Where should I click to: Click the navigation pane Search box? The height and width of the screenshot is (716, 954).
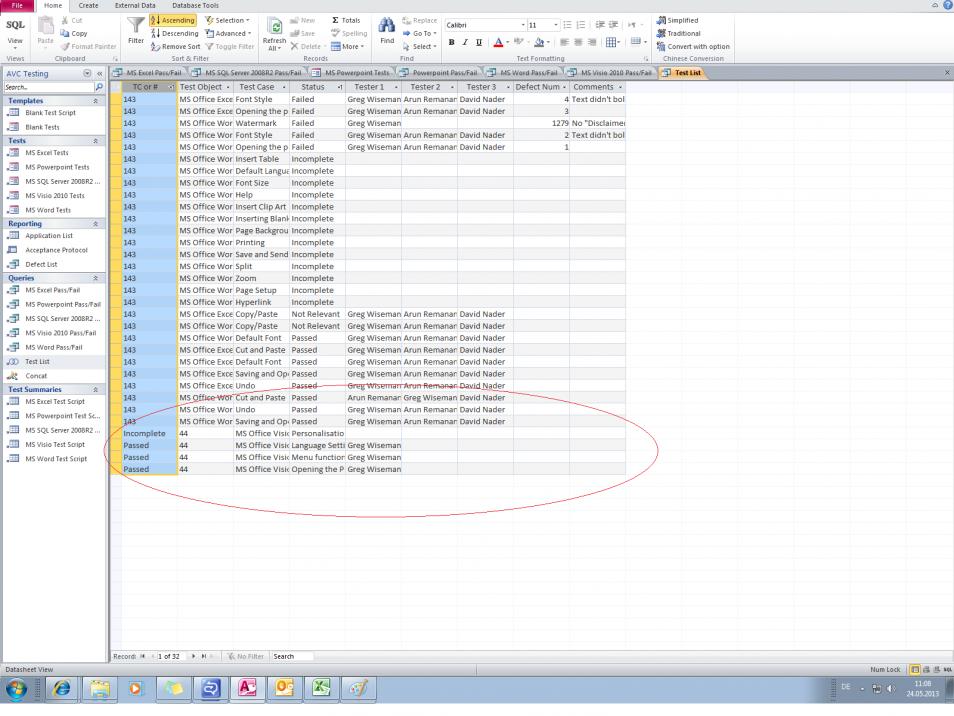49,88
